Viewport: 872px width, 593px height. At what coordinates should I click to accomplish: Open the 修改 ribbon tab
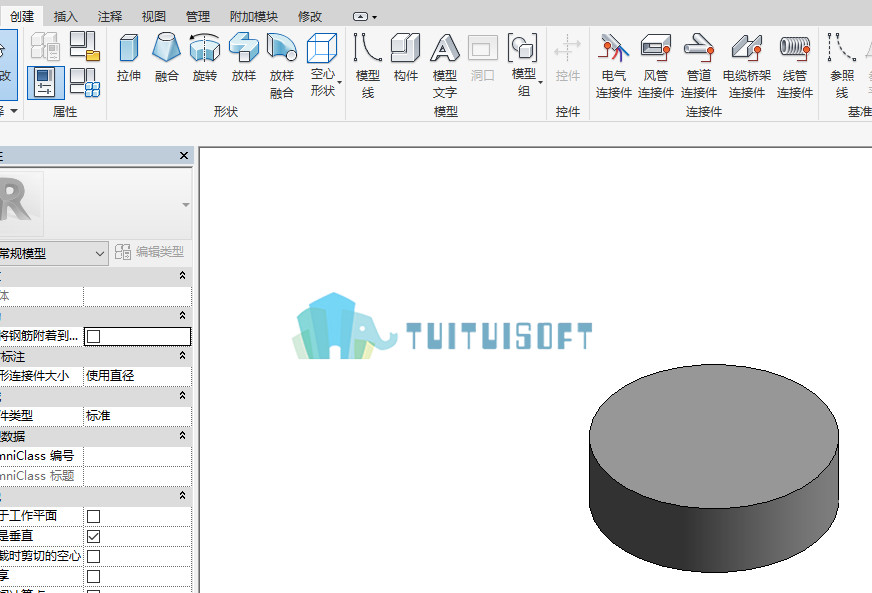click(310, 17)
